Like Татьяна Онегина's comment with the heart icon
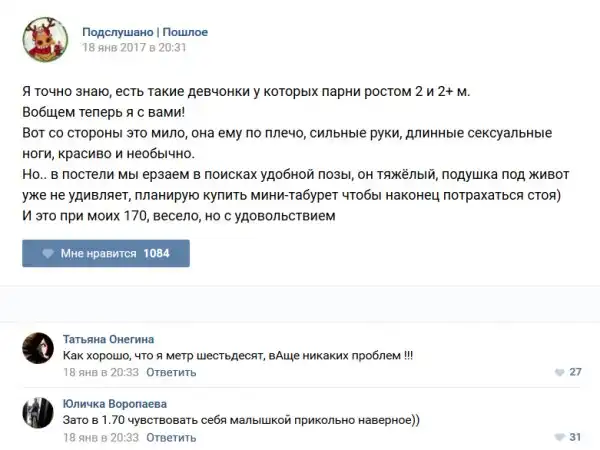The width and height of the screenshot is (600, 450). 559,373
